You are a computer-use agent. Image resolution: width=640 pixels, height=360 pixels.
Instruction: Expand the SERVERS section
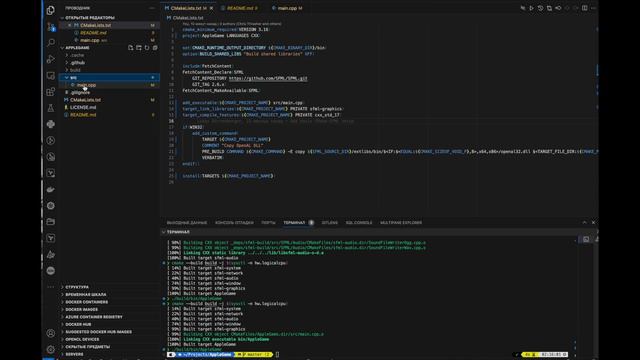click(x=109, y=354)
